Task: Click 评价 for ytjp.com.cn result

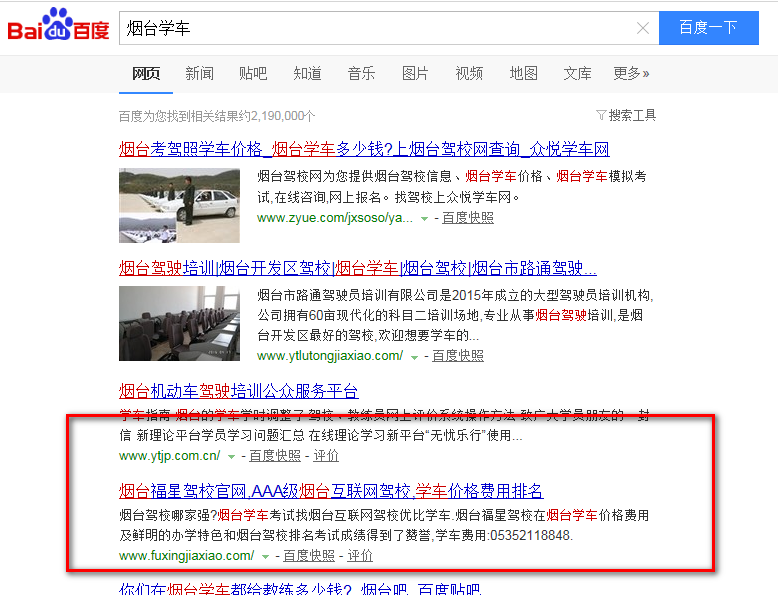Action: click(326, 456)
